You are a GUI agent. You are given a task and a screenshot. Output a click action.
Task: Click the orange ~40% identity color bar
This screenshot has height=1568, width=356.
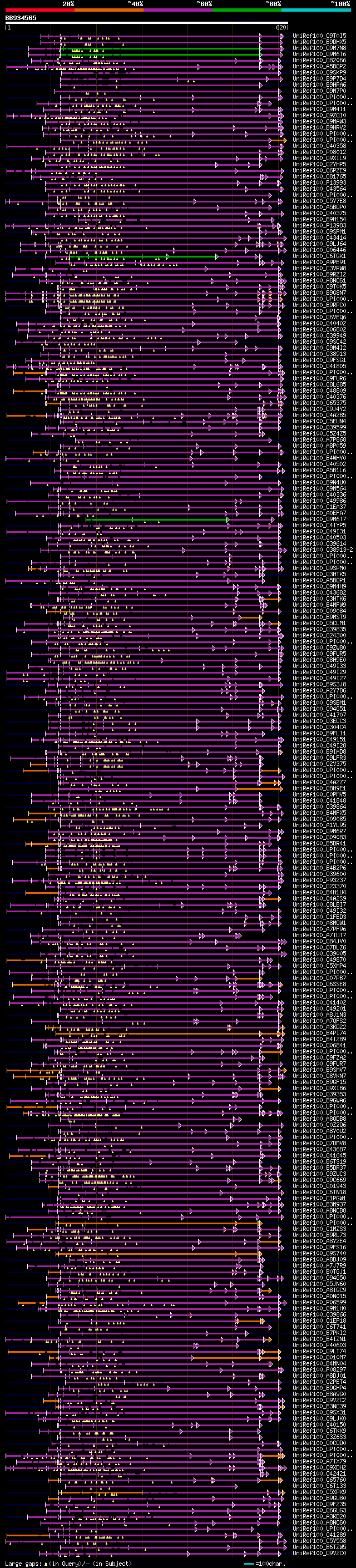[x=109, y=10]
